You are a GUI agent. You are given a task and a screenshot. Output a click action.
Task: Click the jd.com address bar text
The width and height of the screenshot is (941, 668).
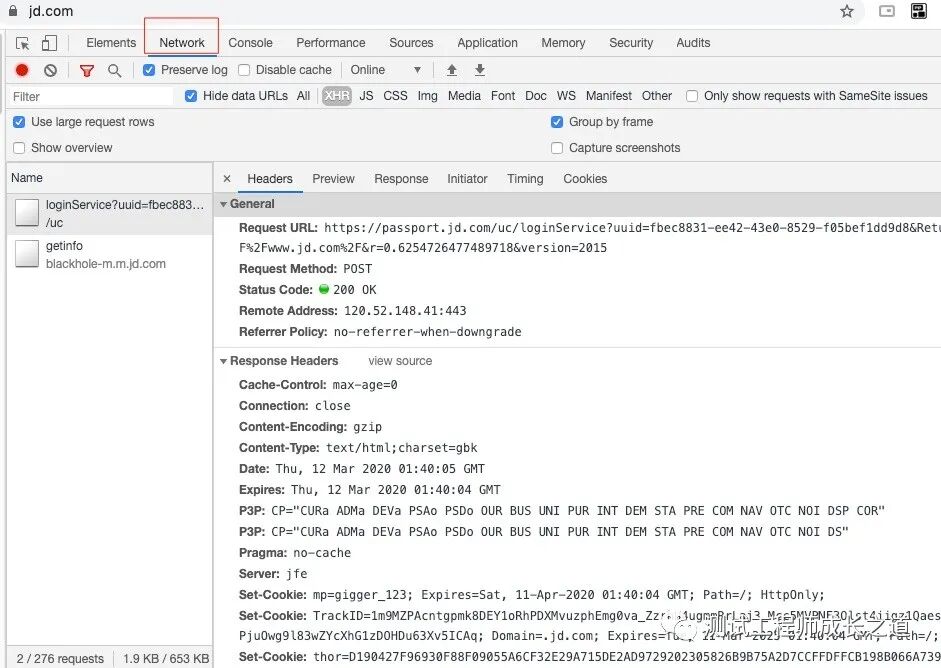pyautogui.click(x=50, y=11)
